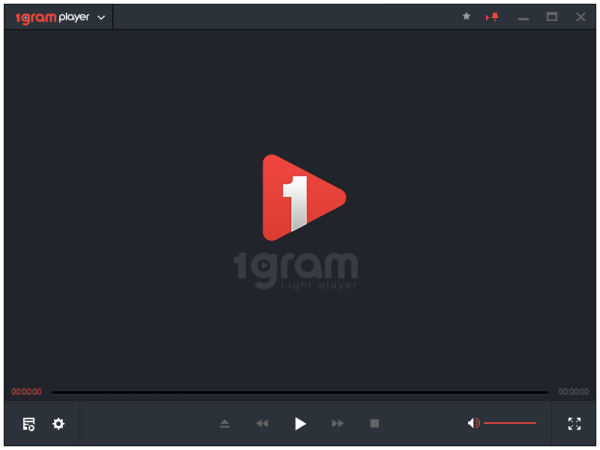Open the playlist panel icon

(x=29, y=424)
